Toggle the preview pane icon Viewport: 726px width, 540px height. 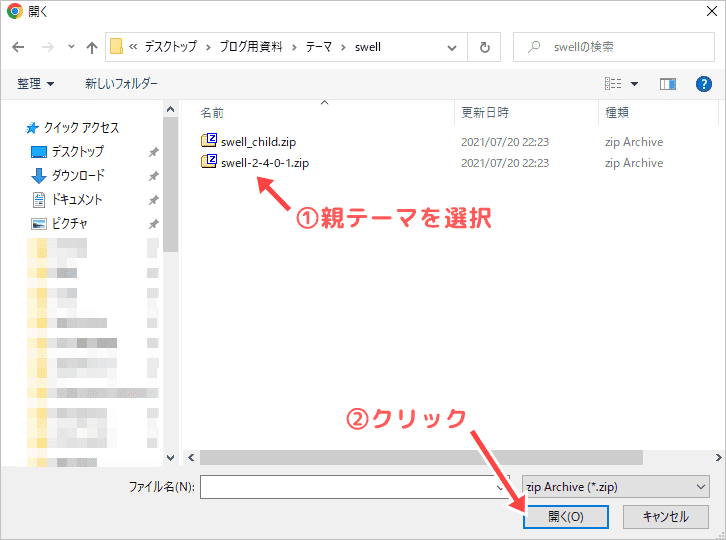click(x=668, y=84)
